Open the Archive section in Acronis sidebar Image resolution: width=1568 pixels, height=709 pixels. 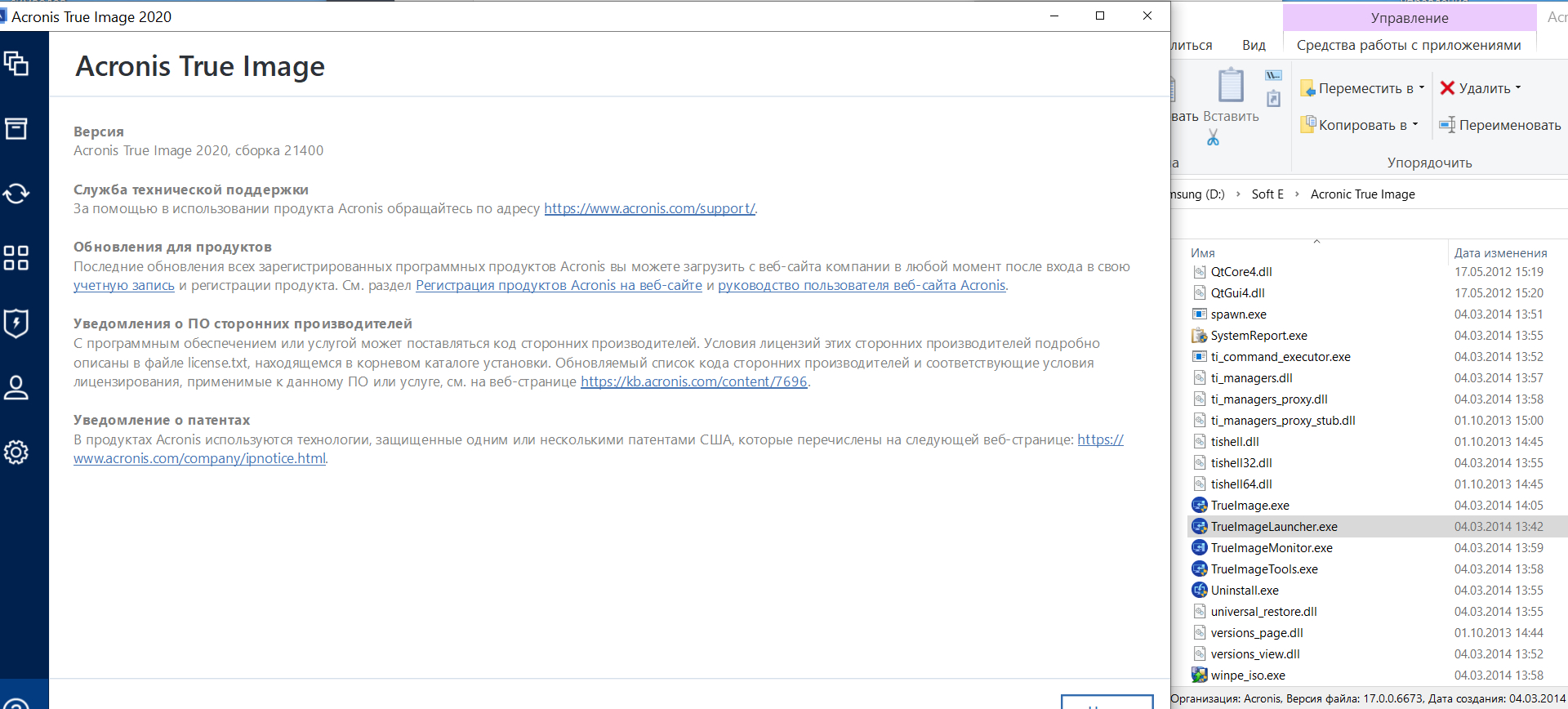[16, 128]
